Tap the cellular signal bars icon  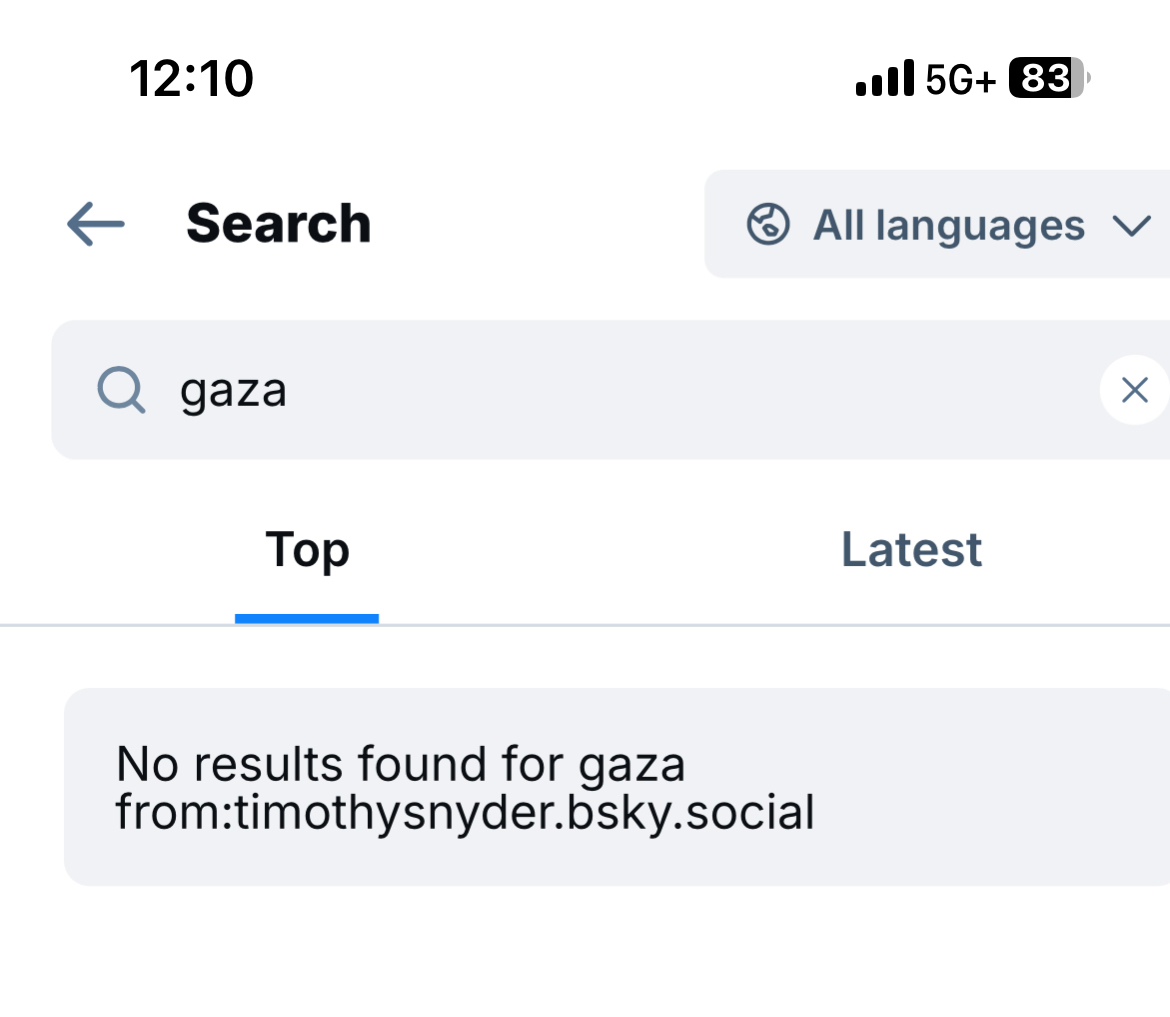tap(885, 78)
